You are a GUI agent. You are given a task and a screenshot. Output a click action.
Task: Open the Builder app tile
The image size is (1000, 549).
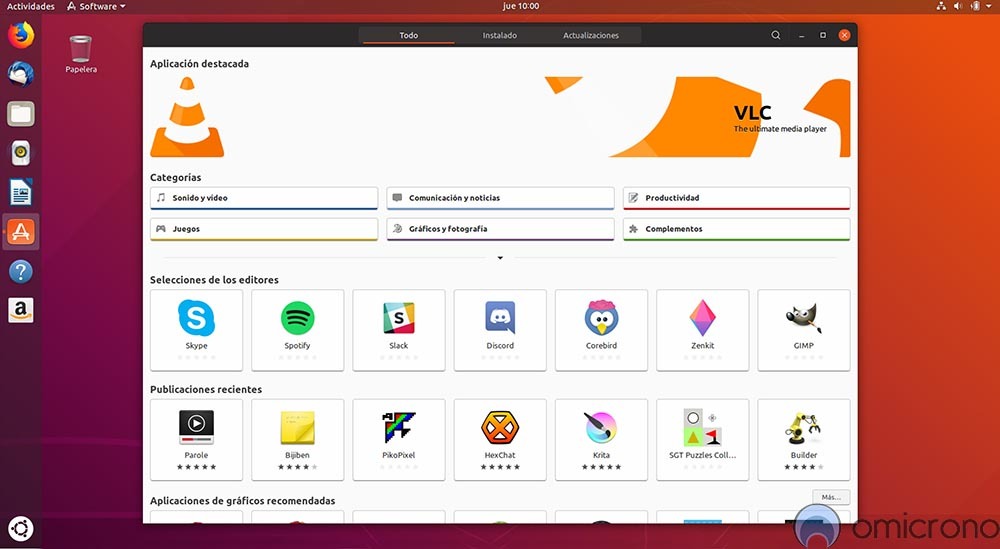pos(804,440)
